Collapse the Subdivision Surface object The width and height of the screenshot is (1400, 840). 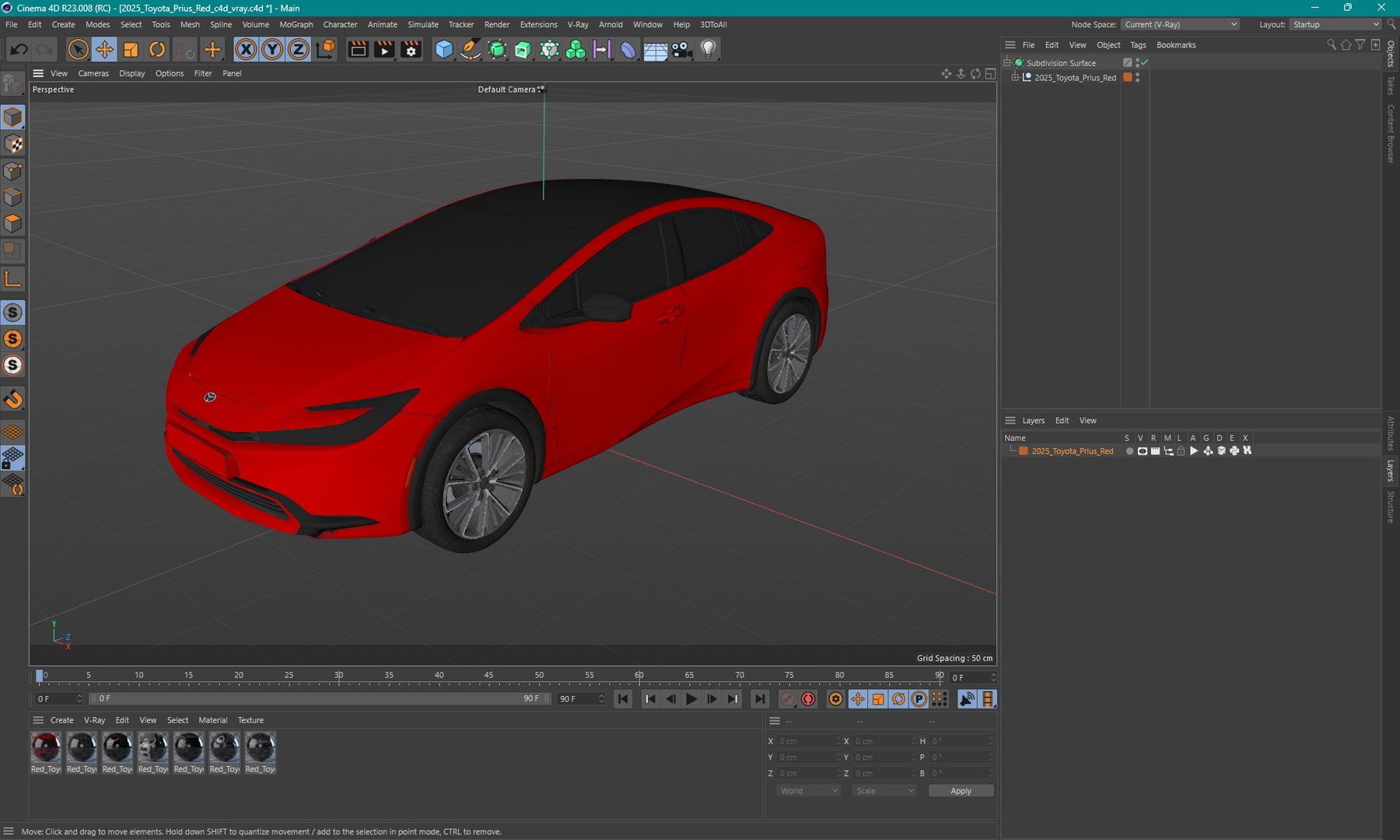1006,63
